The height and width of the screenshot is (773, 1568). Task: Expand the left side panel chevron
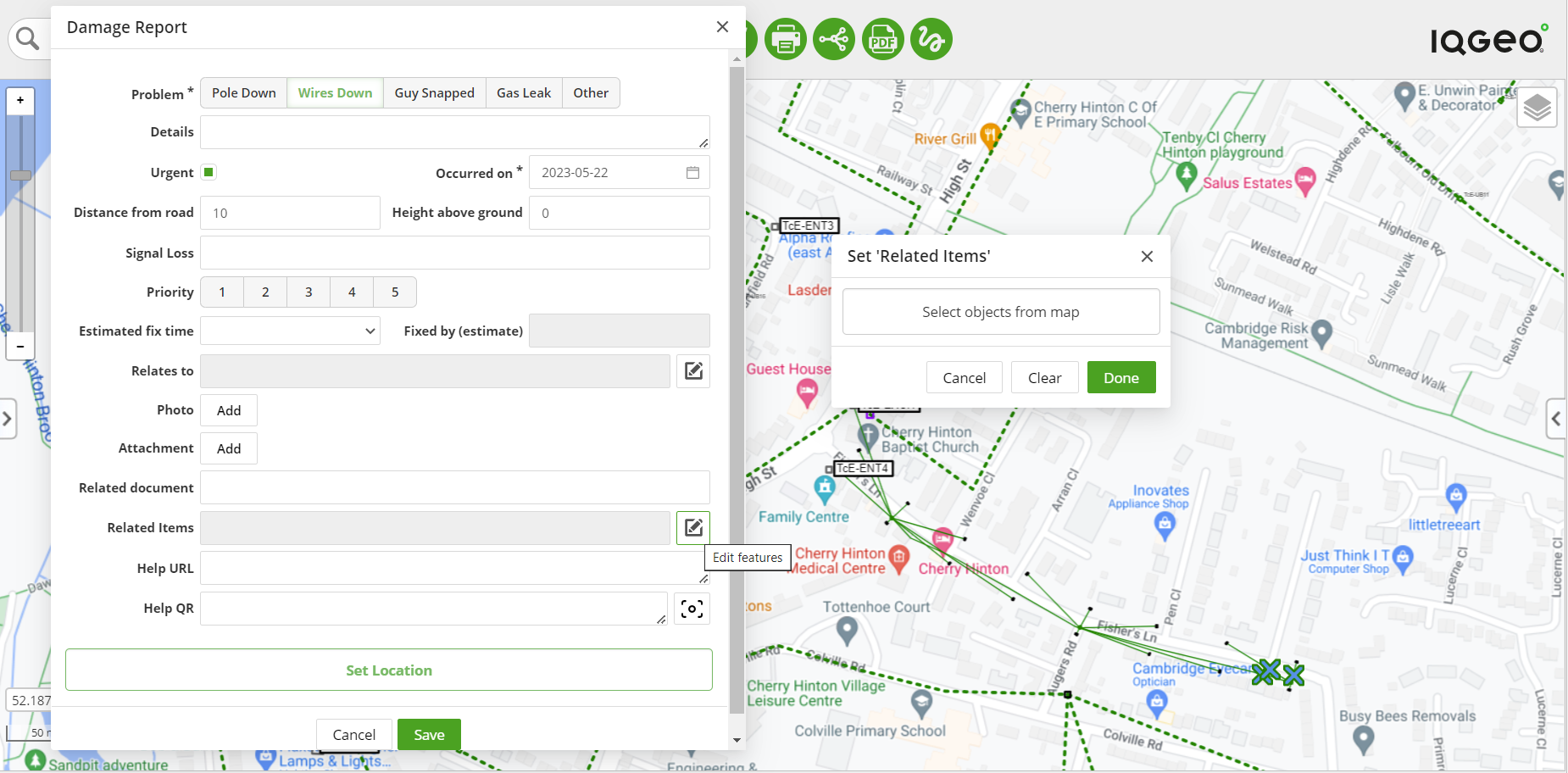[x=8, y=419]
